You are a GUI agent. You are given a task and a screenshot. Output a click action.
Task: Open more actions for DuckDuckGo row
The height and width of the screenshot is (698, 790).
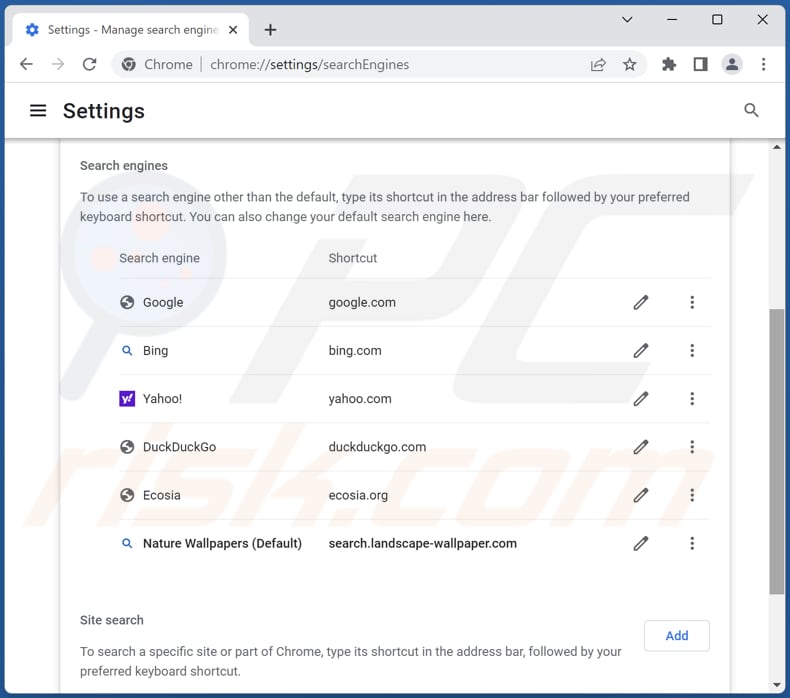click(x=692, y=447)
